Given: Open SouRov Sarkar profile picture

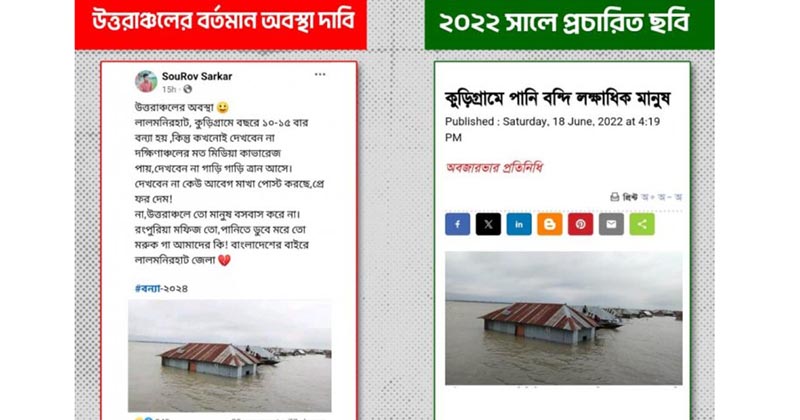Looking at the screenshot, I should click(x=146, y=81).
